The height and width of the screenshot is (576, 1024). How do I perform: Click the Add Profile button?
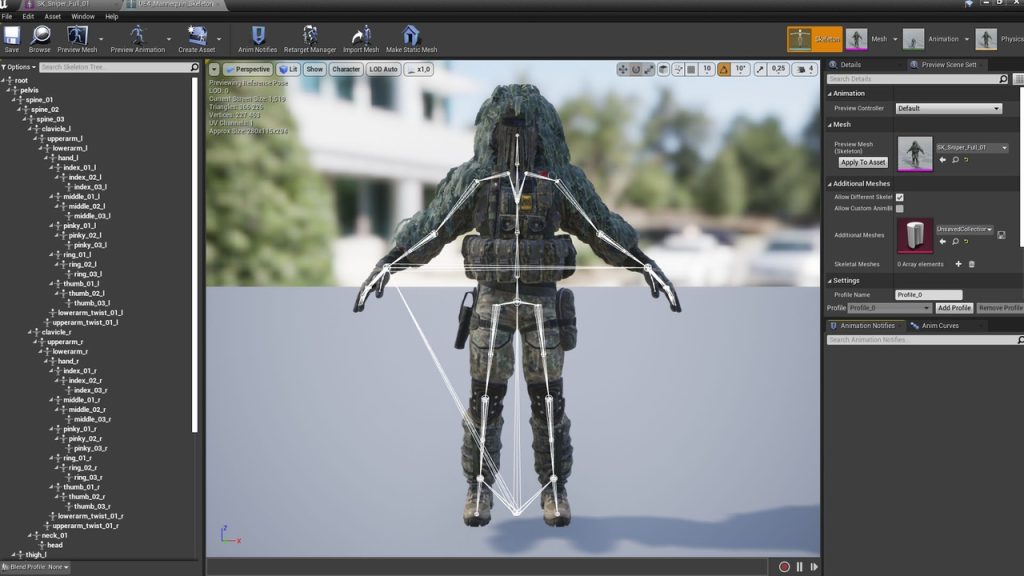pos(953,308)
